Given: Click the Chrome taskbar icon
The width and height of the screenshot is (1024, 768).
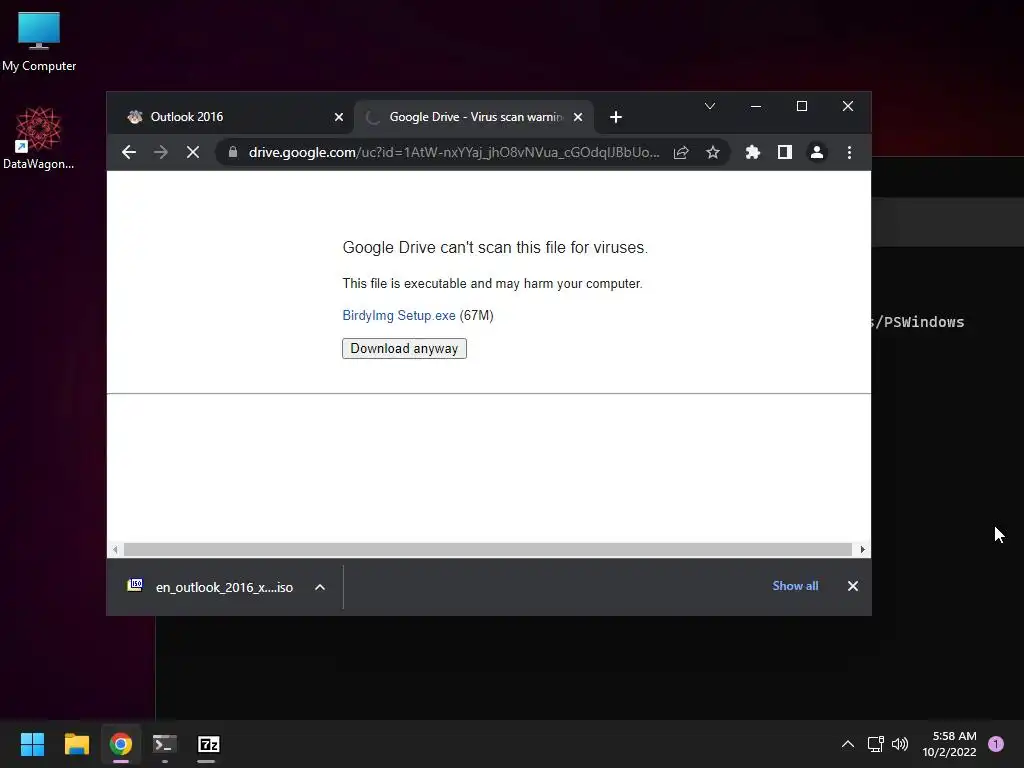Looking at the screenshot, I should pyautogui.click(x=121, y=744).
